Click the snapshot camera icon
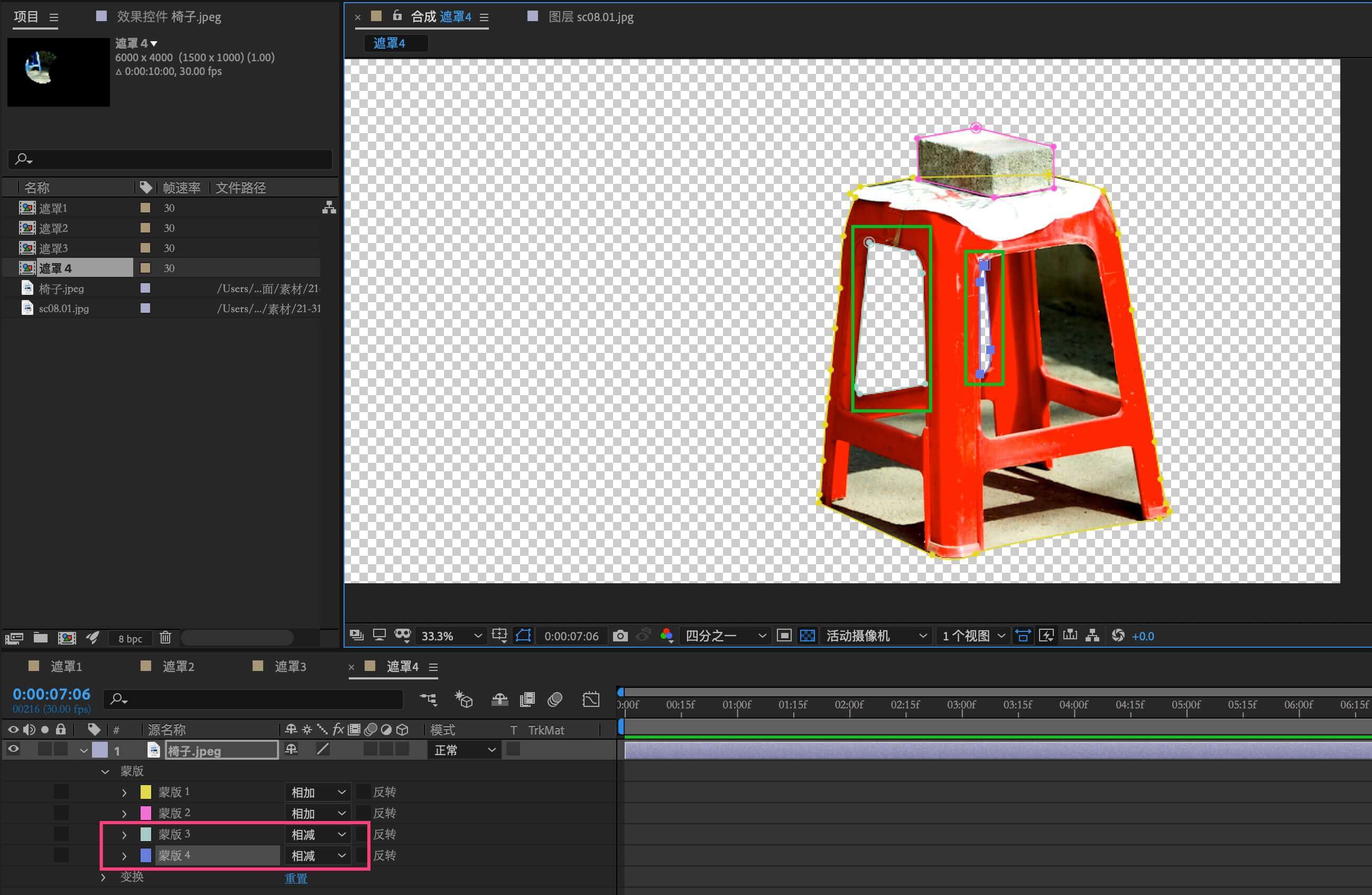Image resolution: width=1372 pixels, height=895 pixels. pos(620,636)
